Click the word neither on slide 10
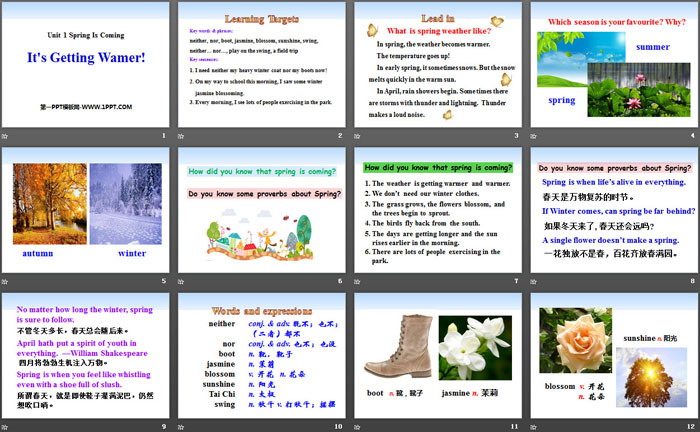Image resolution: width=700 pixels, height=432 pixels. click(221, 324)
